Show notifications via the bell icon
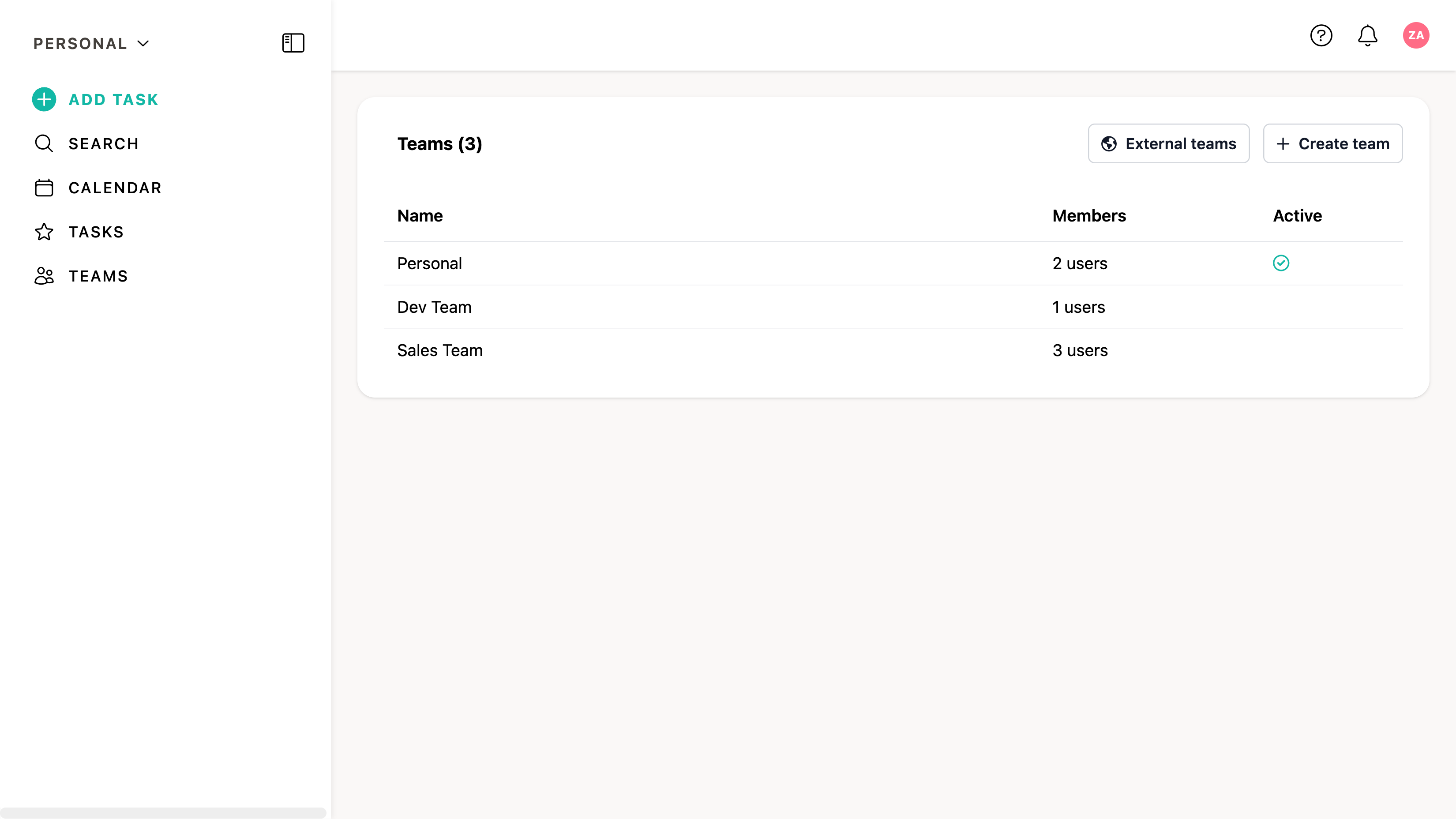 pyautogui.click(x=1367, y=36)
